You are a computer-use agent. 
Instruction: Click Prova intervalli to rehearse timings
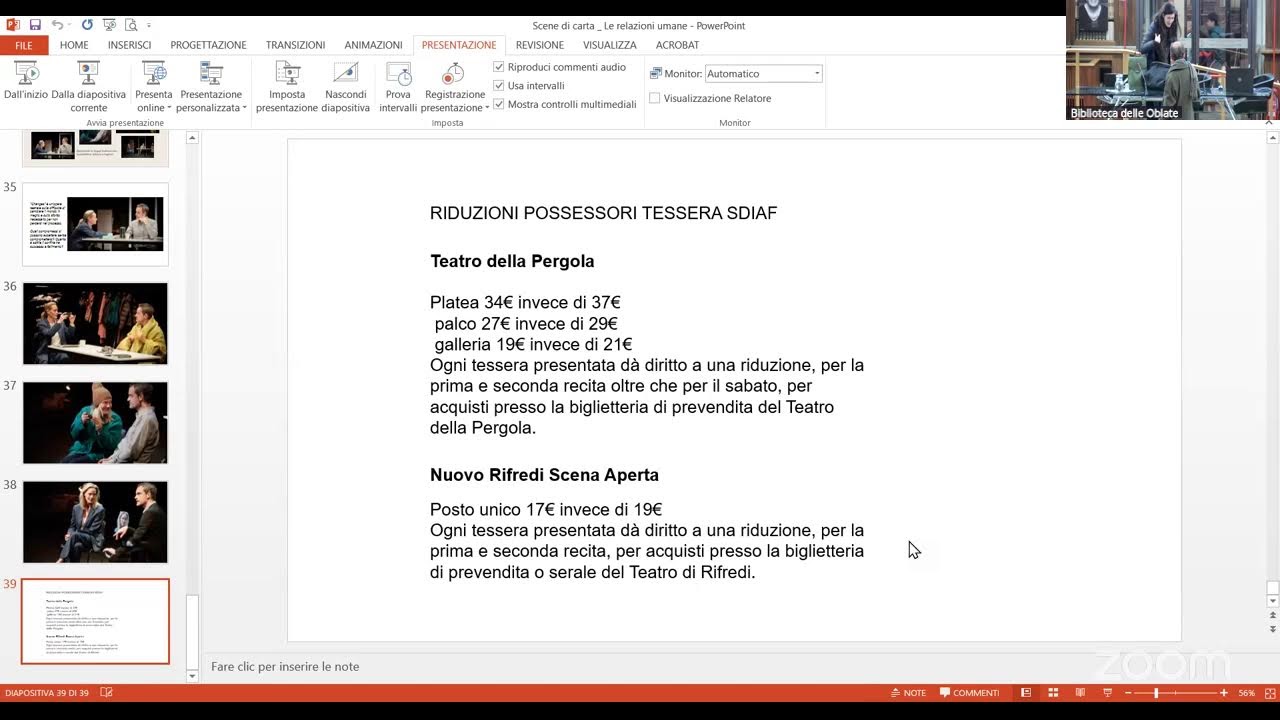(398, 86)
